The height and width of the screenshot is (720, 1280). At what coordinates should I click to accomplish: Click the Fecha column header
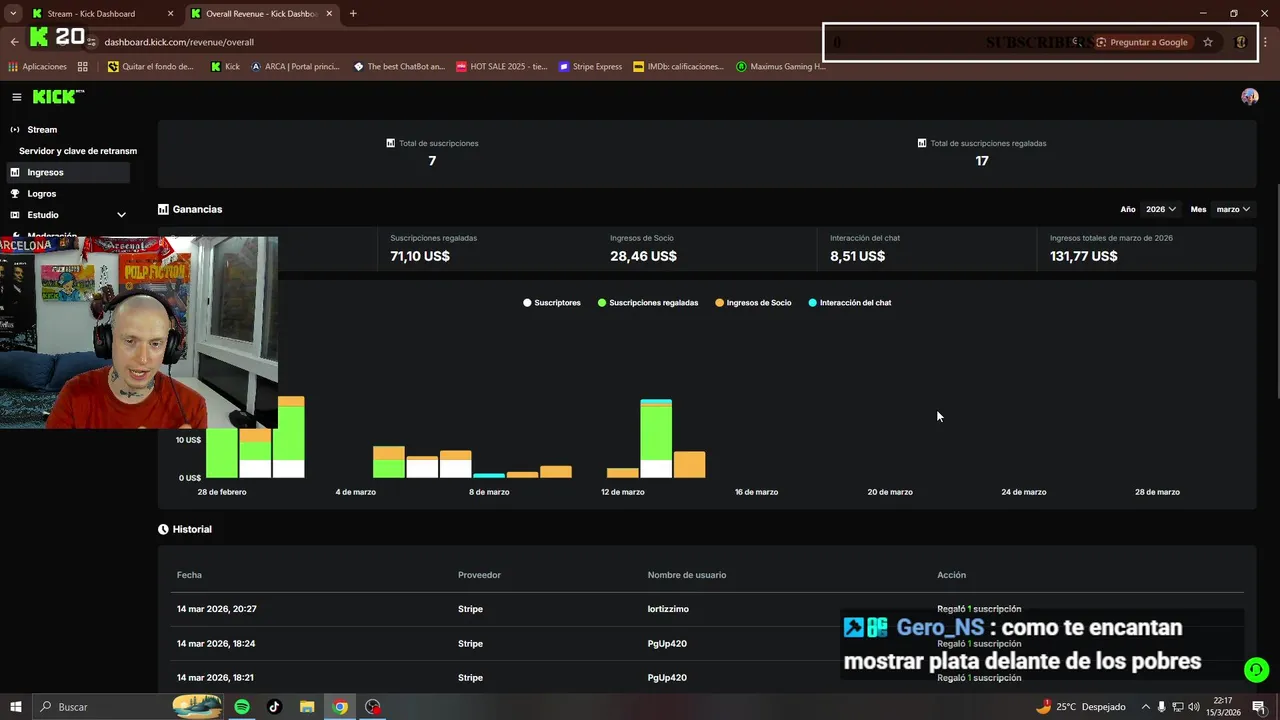[x=189, y=575]
